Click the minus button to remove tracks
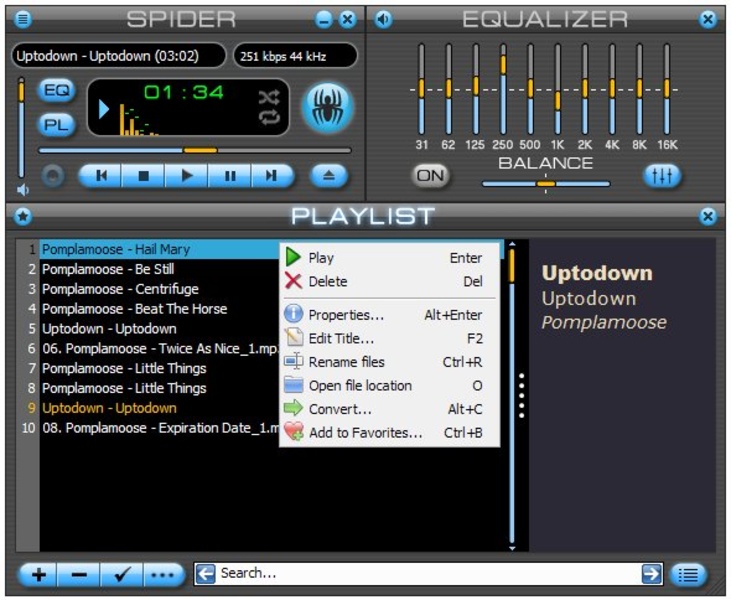This screenshot has height=600, width=731. 79,574
